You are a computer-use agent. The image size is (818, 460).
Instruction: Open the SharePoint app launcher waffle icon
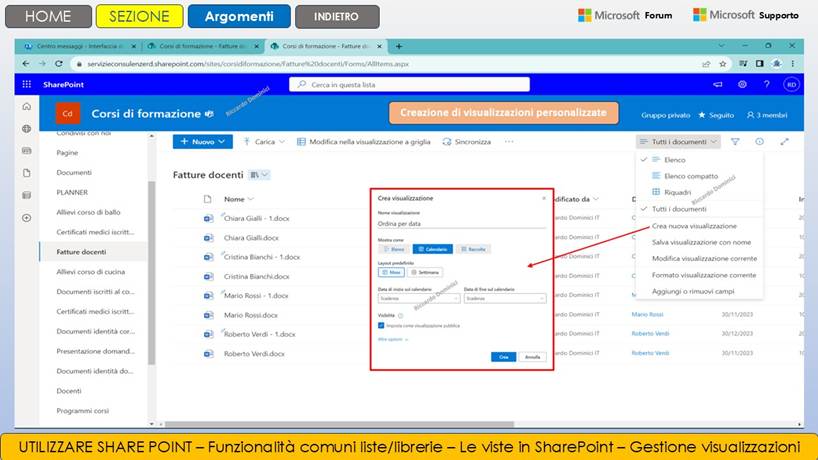point(27,84)
